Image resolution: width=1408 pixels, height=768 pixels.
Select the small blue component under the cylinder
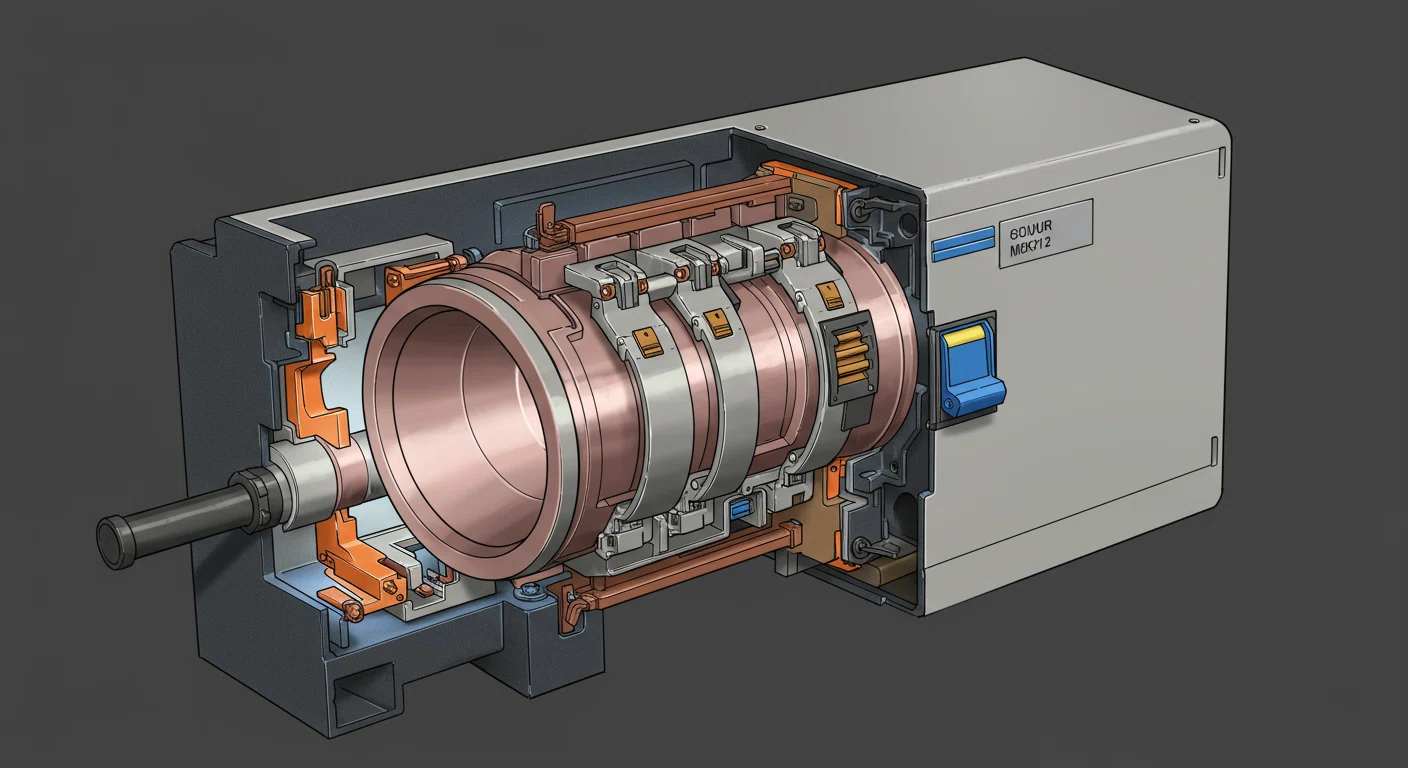[741, 510]
